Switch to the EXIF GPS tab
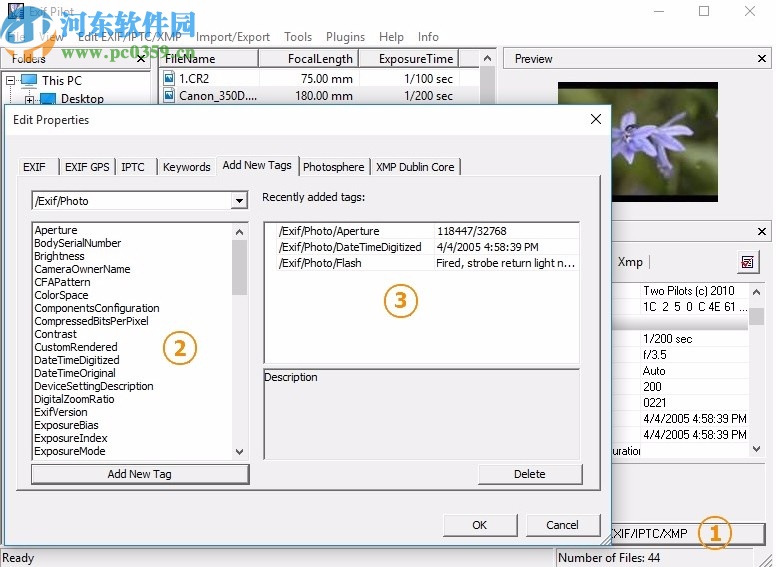776x567 pixels. [x=87, y=167]
